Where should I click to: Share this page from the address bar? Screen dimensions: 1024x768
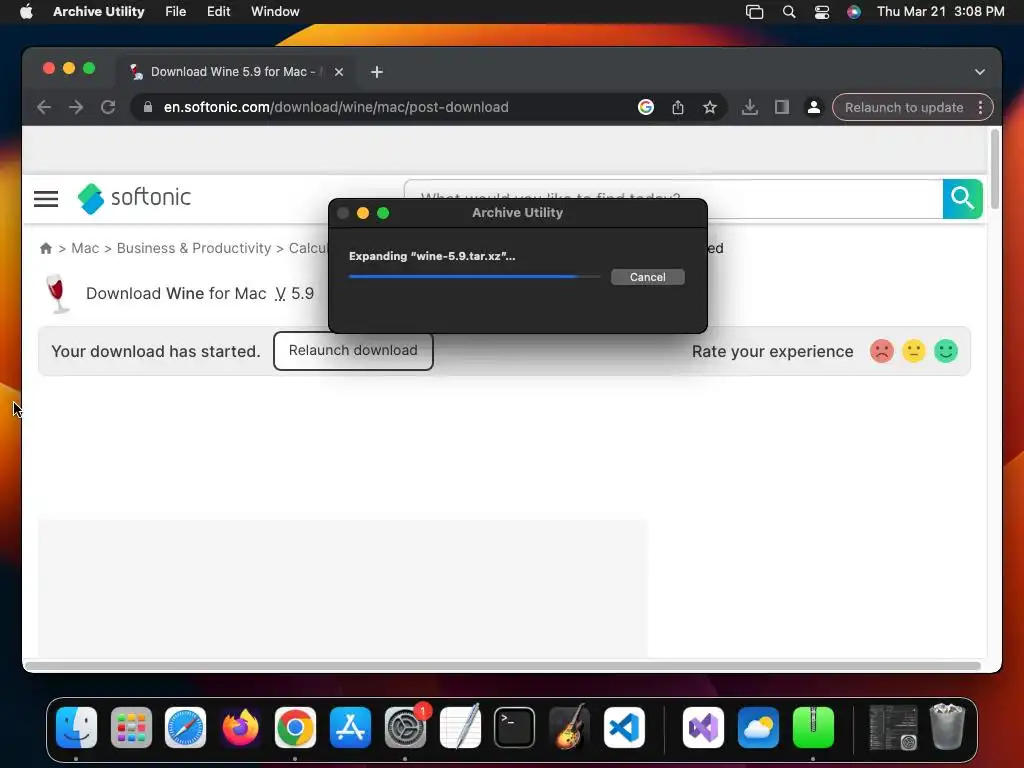677,107
